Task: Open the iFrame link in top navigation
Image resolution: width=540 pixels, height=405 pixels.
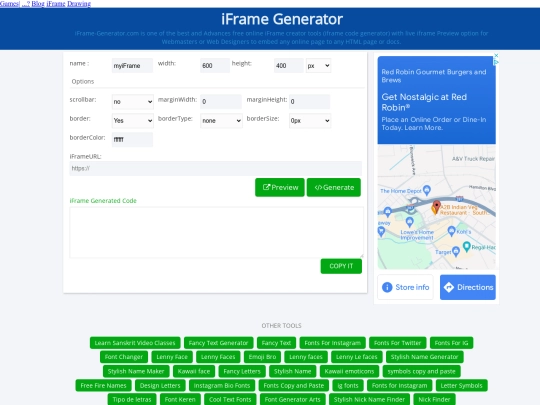Action: coord(56,3)
